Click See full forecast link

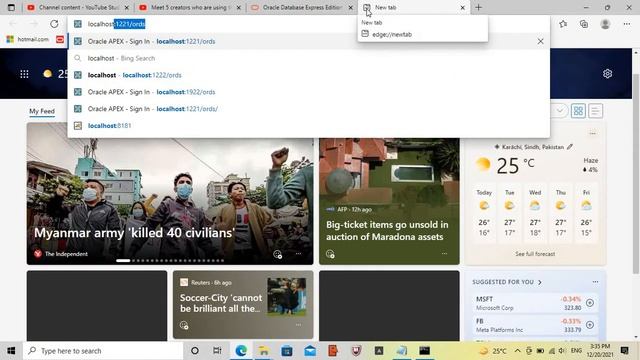pos(535,254)
